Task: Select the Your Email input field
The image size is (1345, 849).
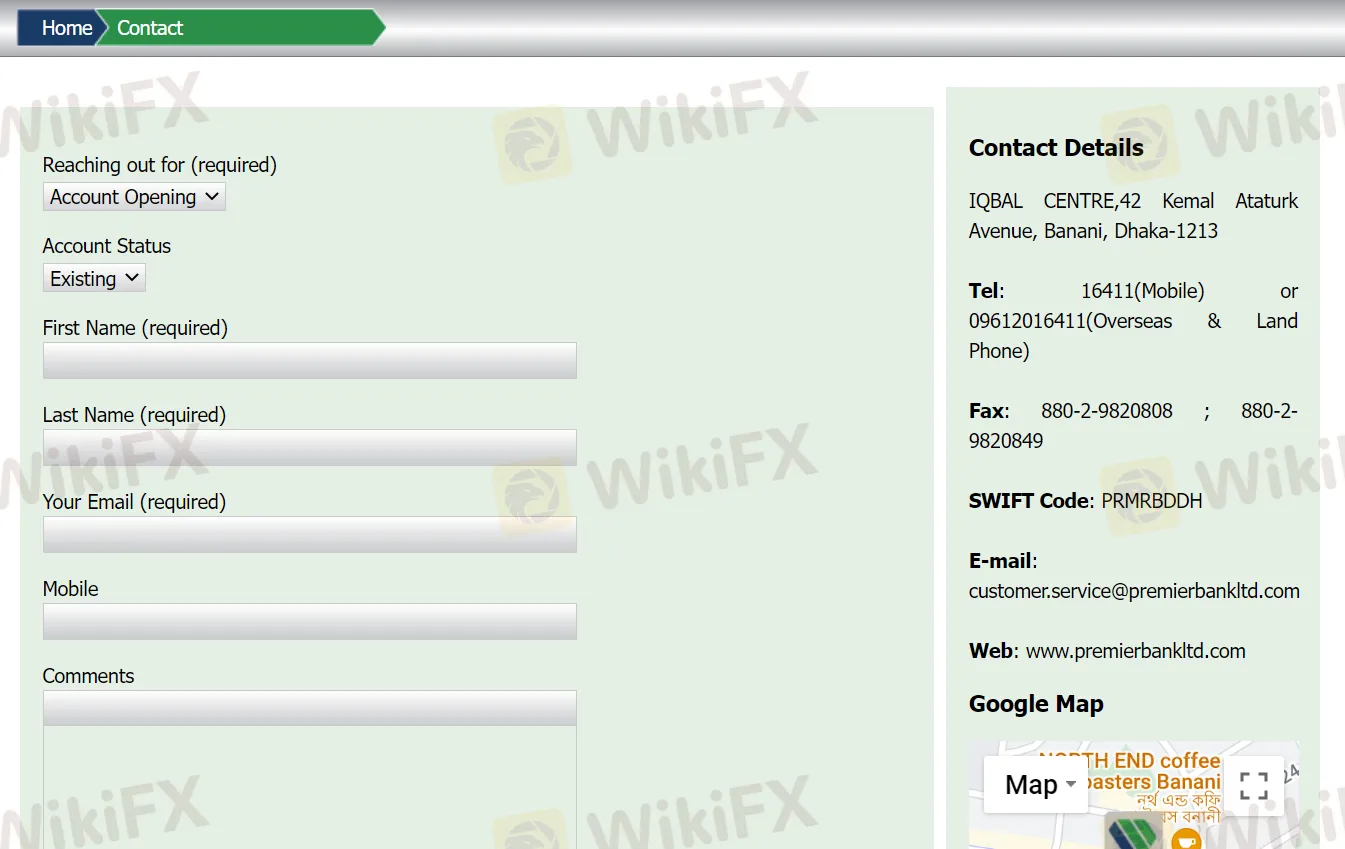Action: [309, 534]
